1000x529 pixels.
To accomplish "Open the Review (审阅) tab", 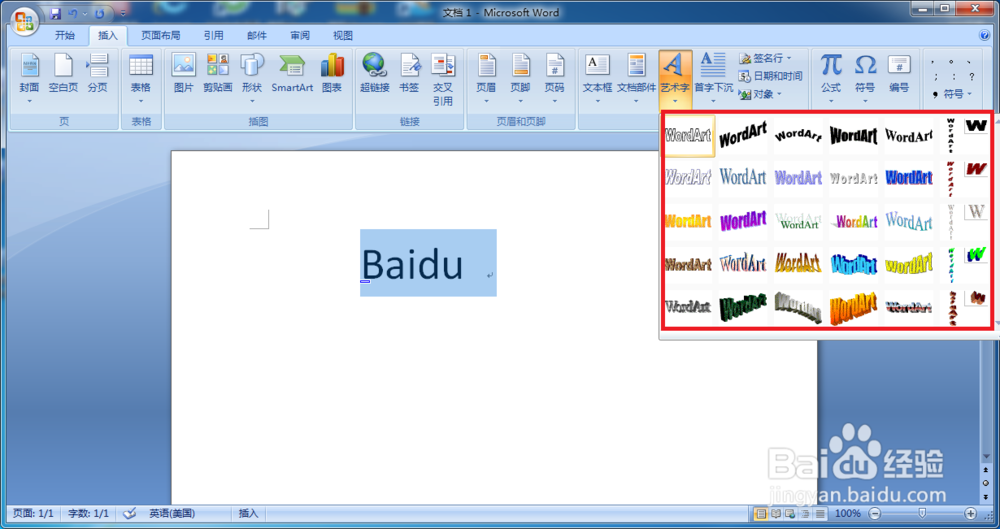I will tap(300, 36).
